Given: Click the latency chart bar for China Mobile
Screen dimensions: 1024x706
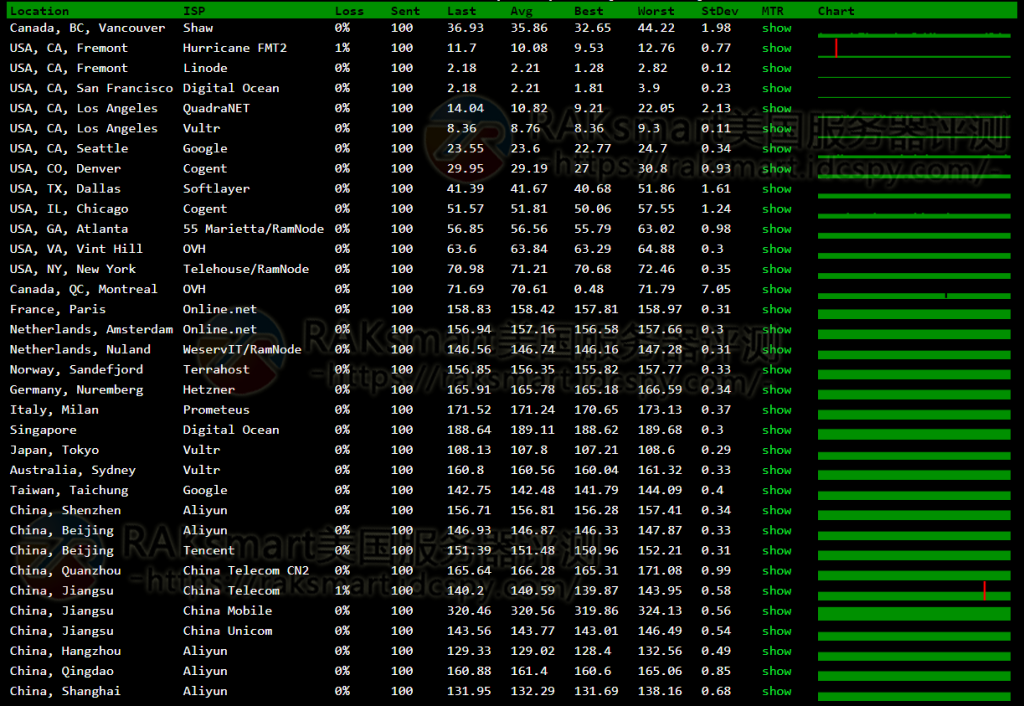Looking at the screenshot, I should [914, 614].
